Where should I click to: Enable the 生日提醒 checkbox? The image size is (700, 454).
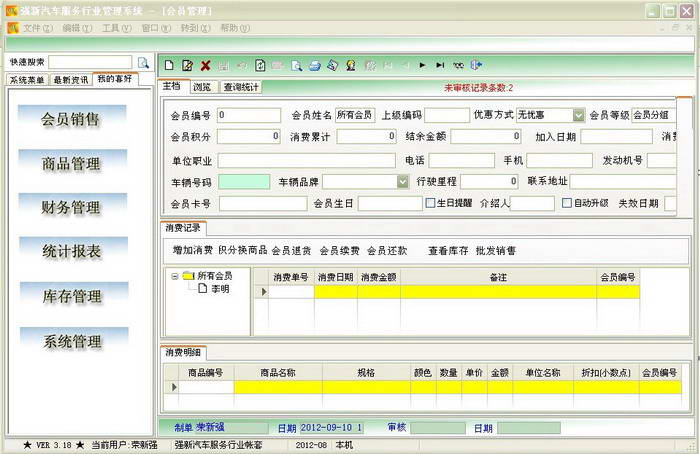pyautogui.click(x=430, y=203)
